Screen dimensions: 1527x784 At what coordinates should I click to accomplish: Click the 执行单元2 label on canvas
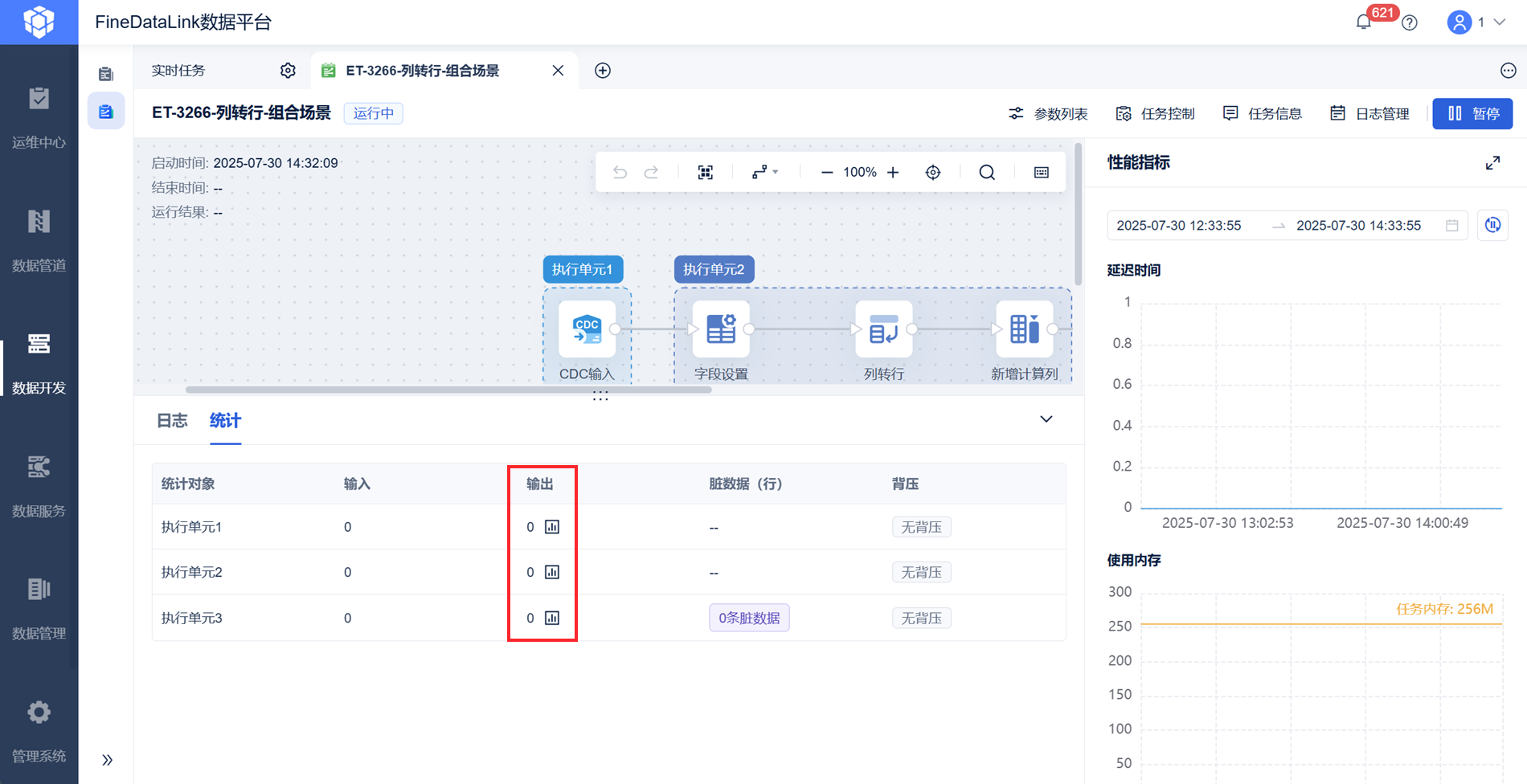coord(714,269)
